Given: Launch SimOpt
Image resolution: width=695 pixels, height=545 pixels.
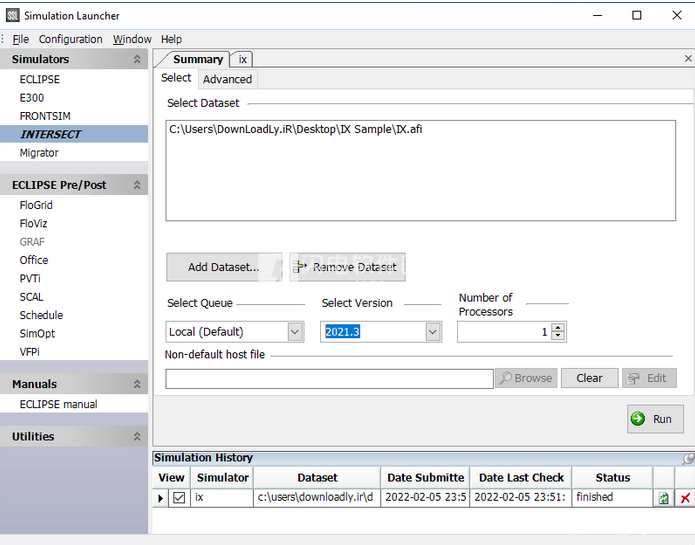Looking at the screenshot, I should (37, 334).
